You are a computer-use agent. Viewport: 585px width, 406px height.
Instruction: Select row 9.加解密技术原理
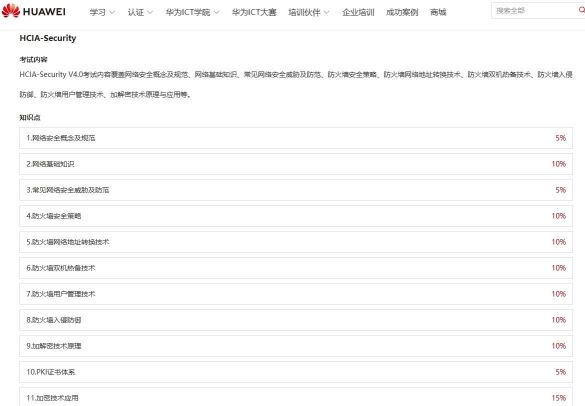[296, 346]
